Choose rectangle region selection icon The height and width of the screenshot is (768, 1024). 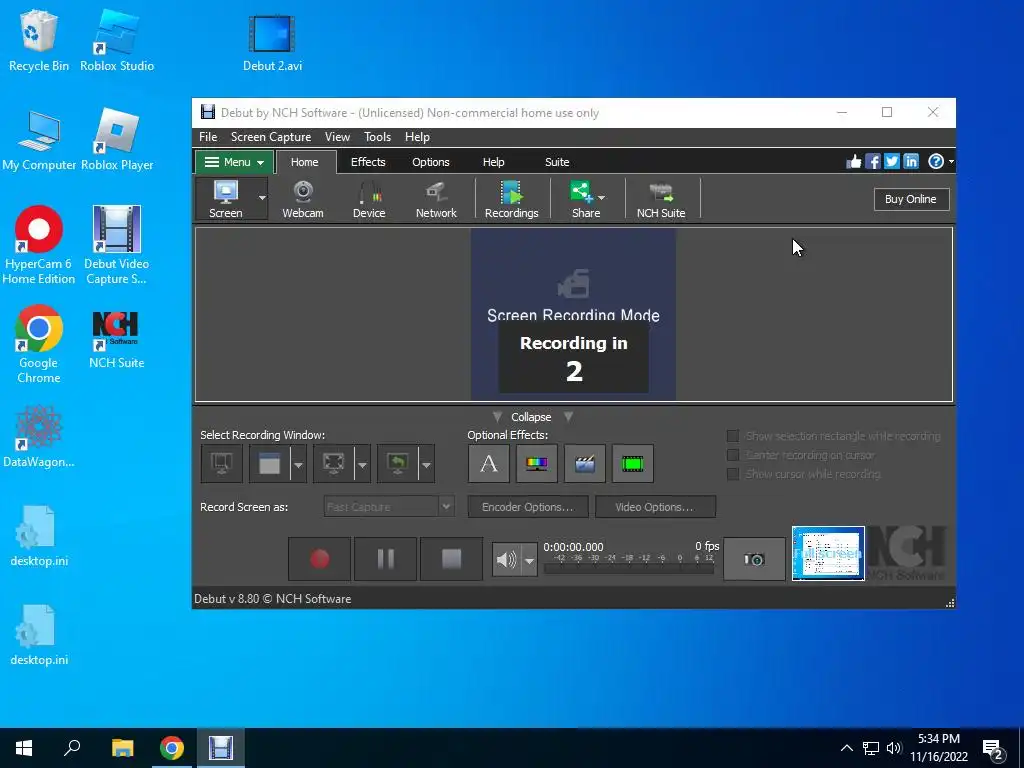(333, 464)
